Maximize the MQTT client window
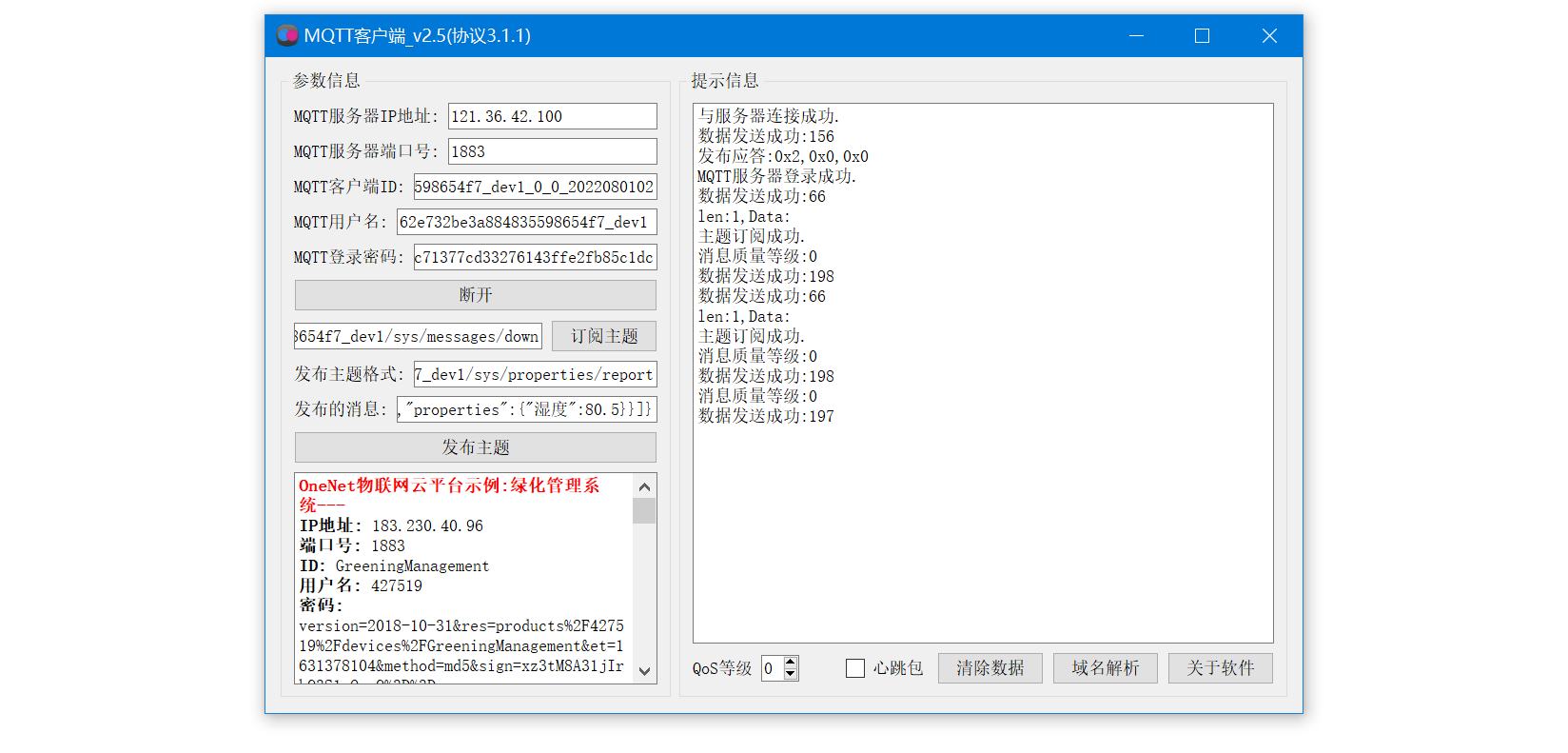The width and height of the screenshot is (1568, 753). click(1203, 36)
